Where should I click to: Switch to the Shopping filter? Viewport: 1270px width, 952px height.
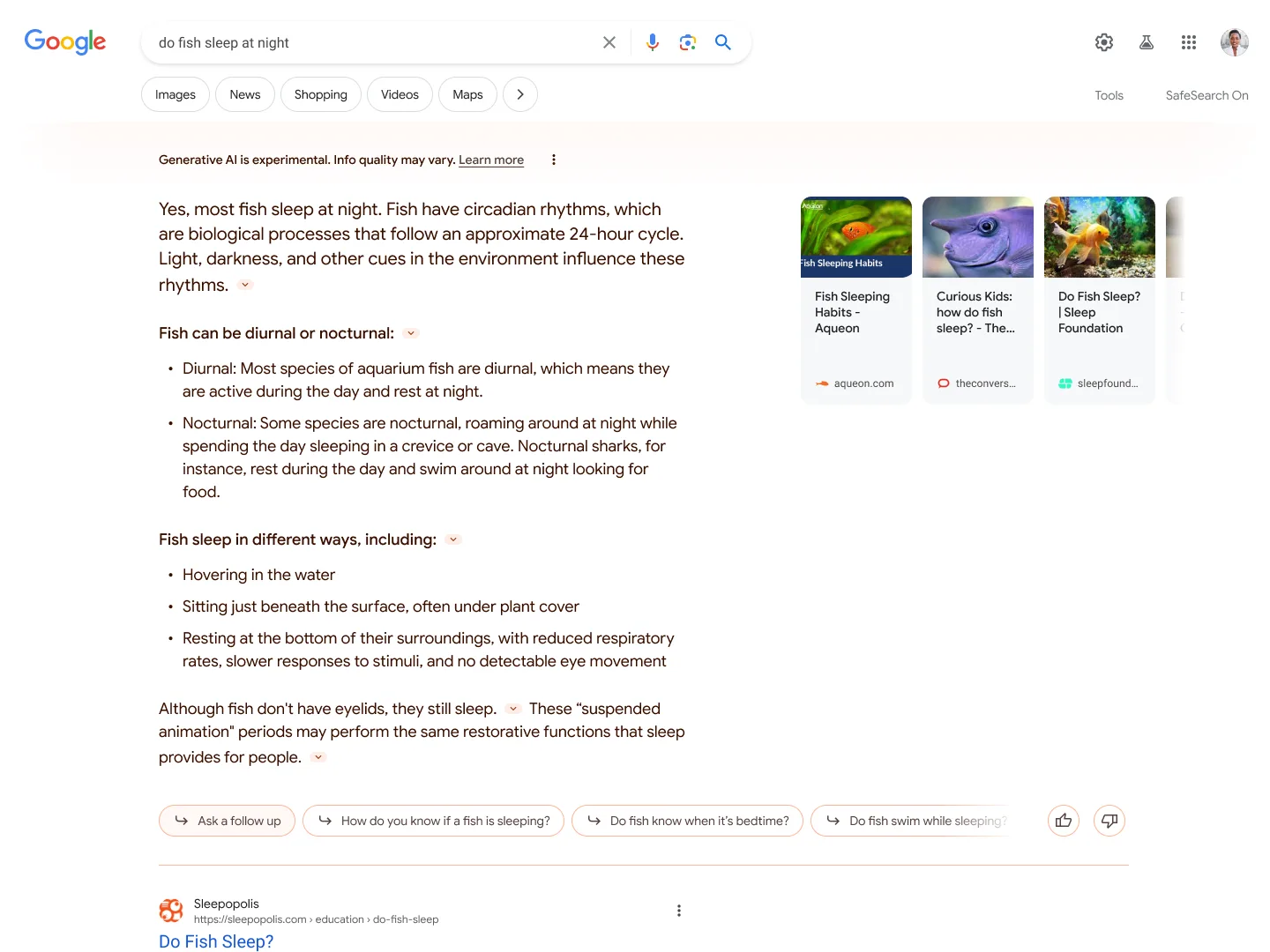click(x=321, y=94)
